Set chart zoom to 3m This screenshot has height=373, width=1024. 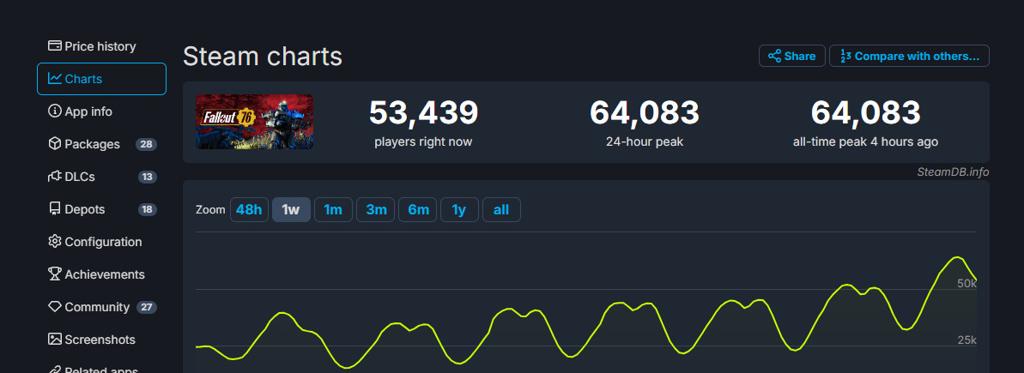click(376, 210)
